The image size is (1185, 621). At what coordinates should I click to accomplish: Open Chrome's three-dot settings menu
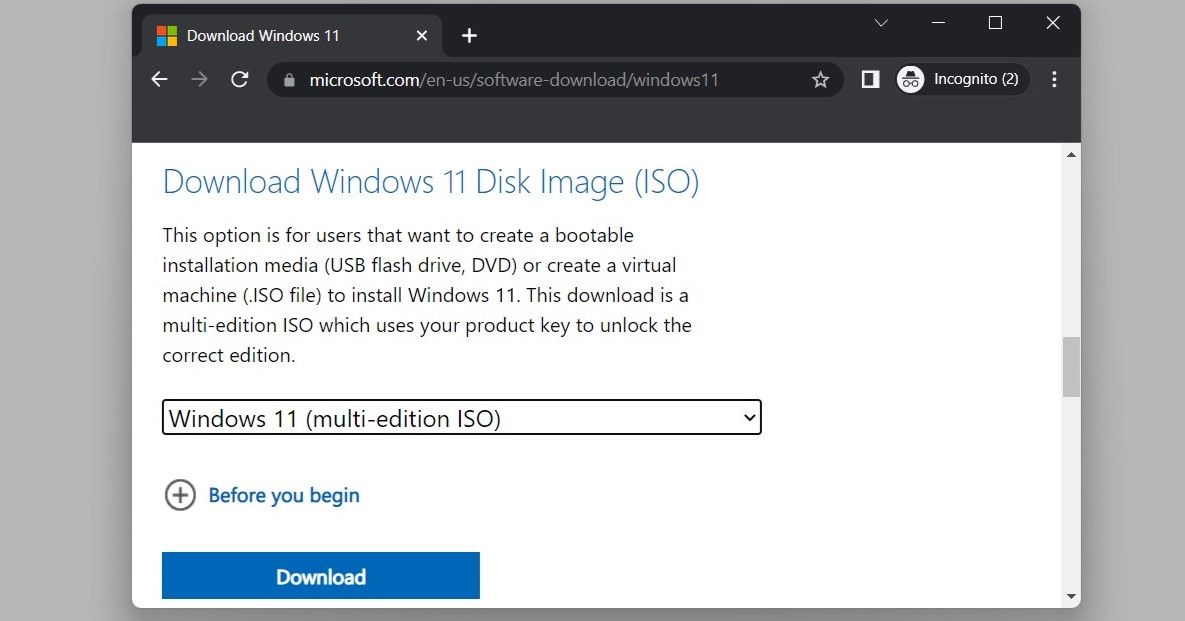tap(1054, 79)
